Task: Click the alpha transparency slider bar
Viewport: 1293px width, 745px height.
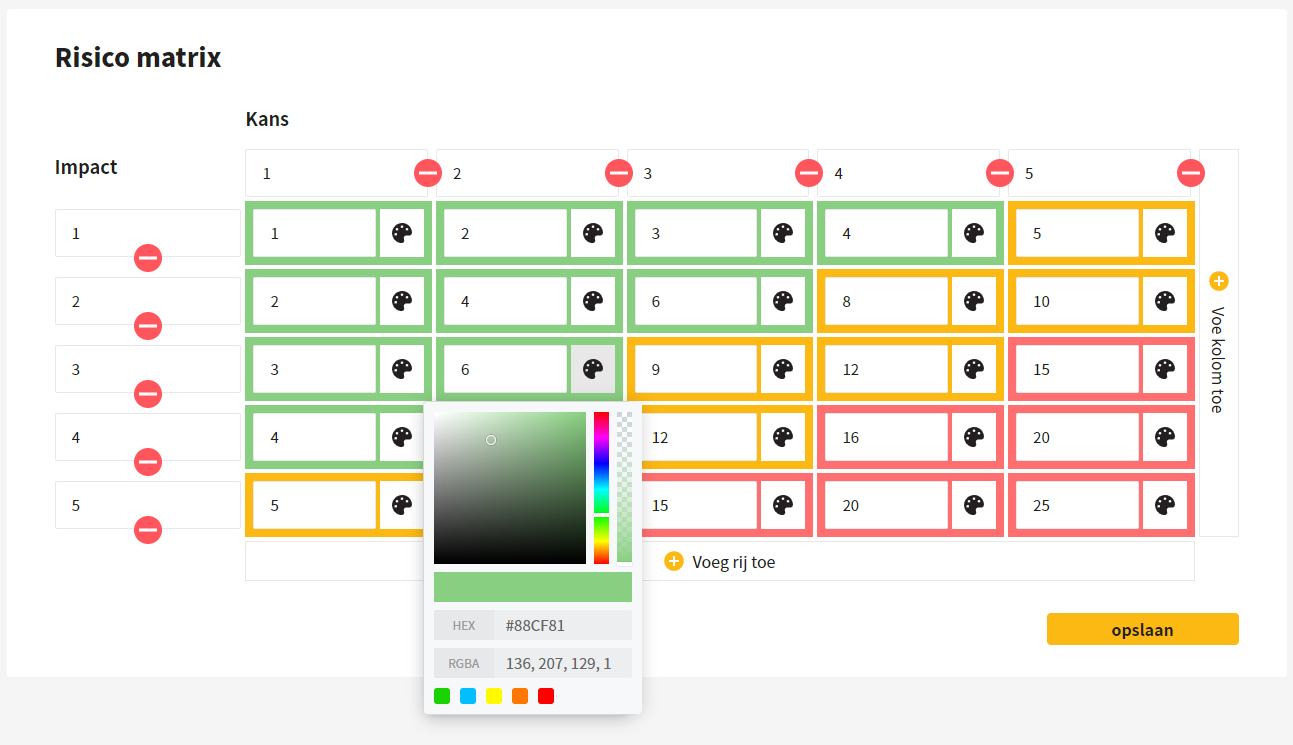Action: coord(625,488)
